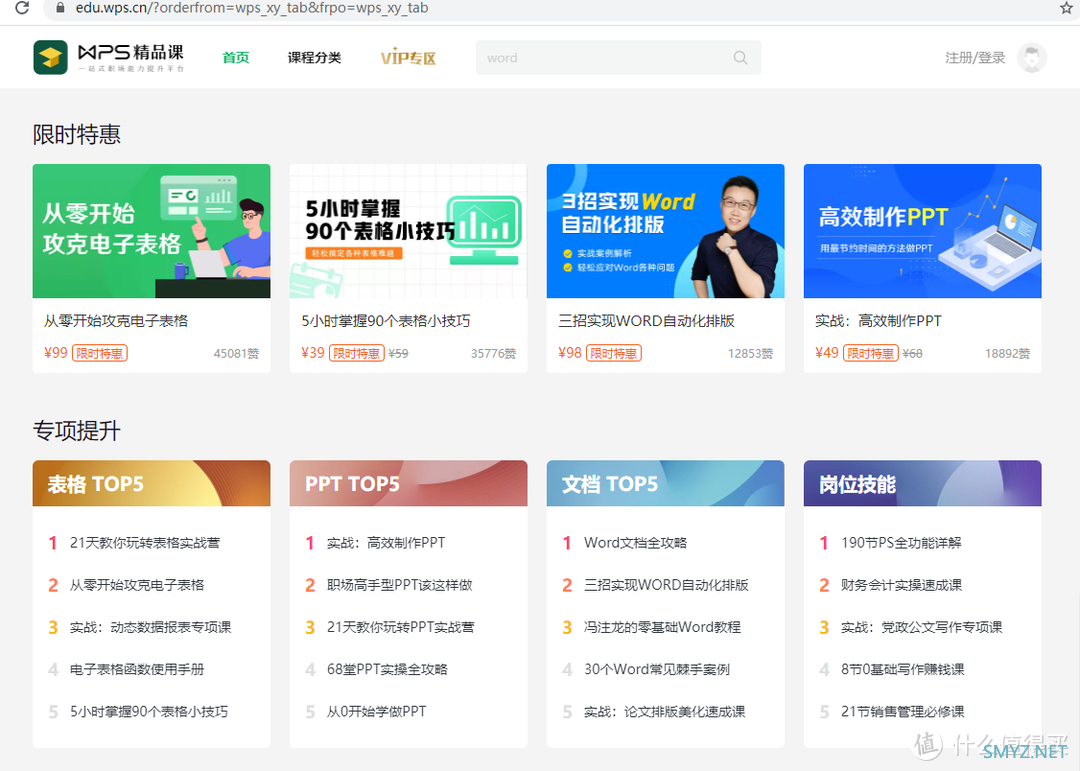The image size is (1080, 771).
Task: Open 实战：高效制作PPT in PPT TOP5 list
Action: point(386,543)
